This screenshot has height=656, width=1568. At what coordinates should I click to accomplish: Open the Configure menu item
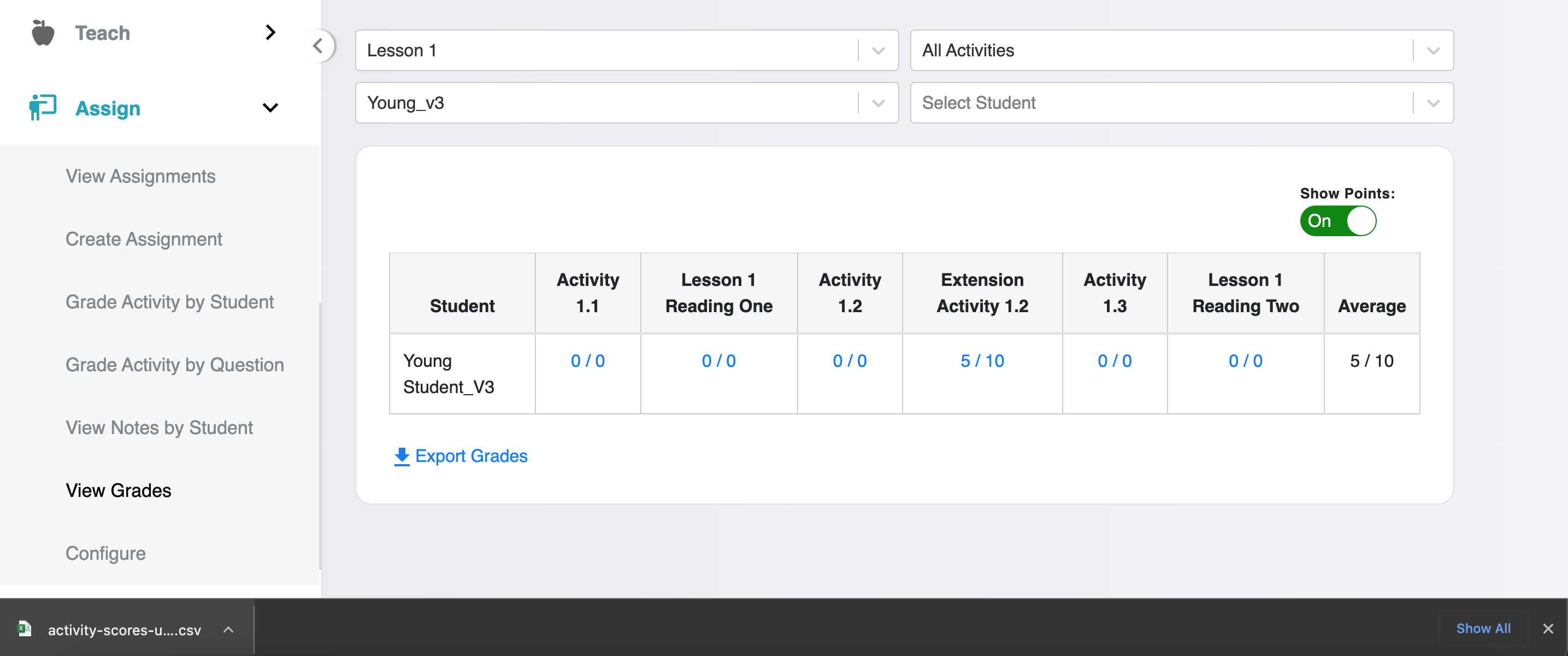106,553
